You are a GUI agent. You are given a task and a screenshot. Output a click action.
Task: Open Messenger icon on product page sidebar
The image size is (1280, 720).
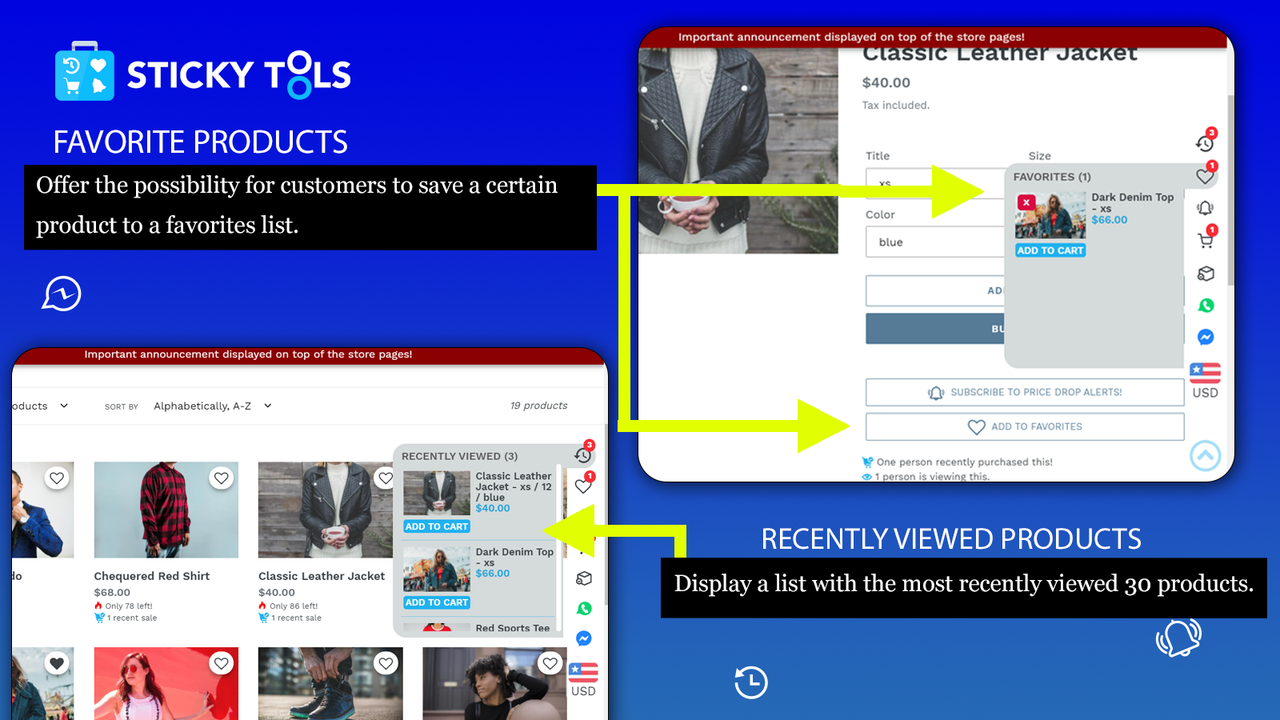click(1206, 337)
